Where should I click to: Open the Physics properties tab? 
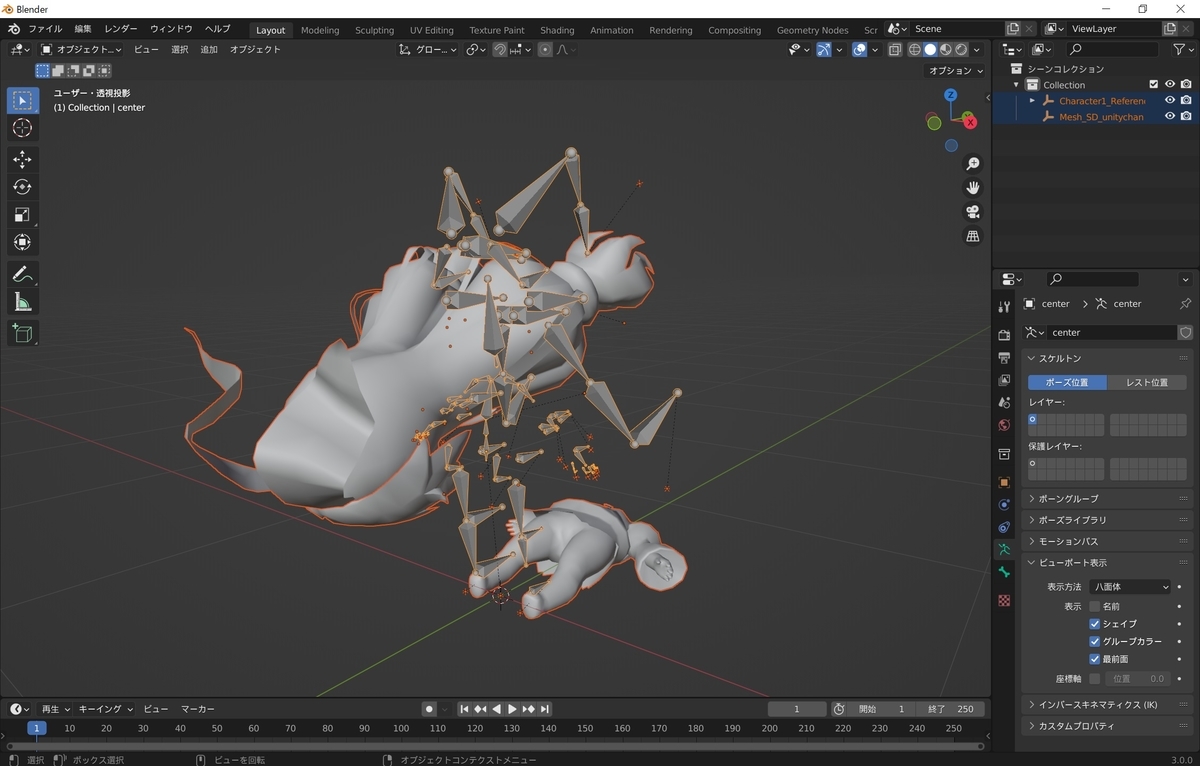click(x=1004, y=505)
